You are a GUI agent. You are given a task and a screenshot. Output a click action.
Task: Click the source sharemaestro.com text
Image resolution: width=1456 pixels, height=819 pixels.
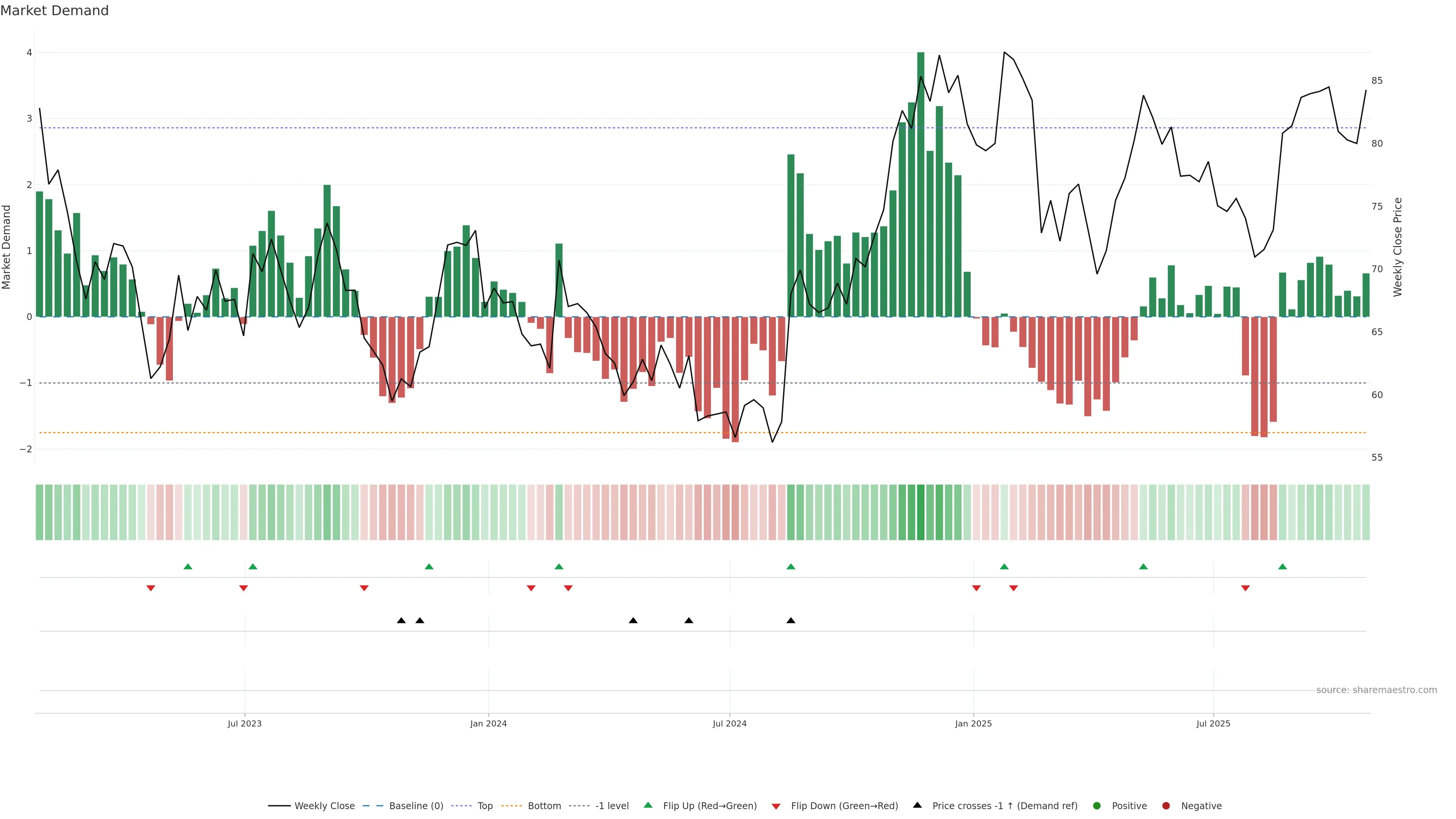click(x=1376, y=690)
